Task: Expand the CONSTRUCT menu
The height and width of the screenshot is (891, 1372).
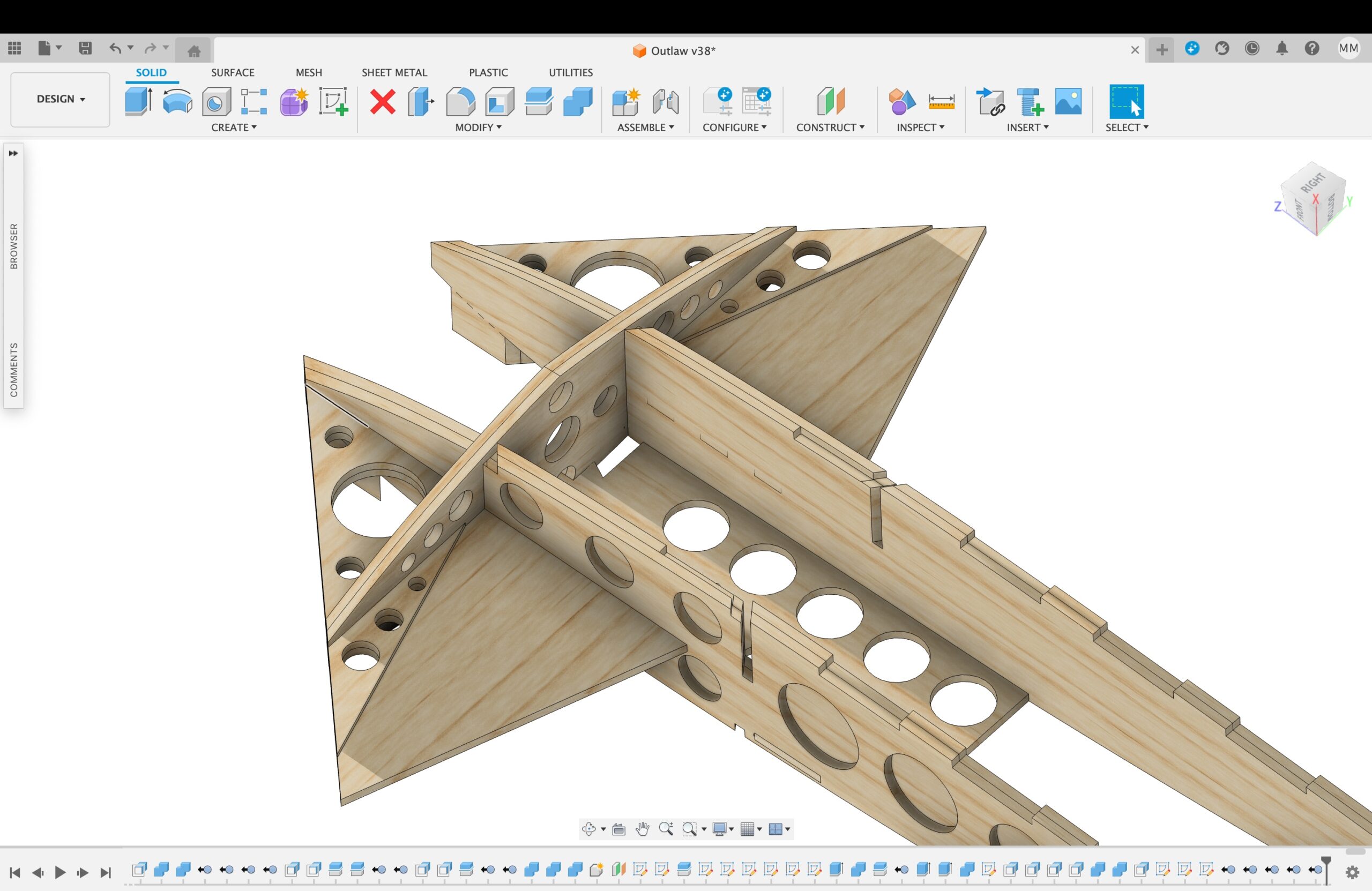Action: click(830, 128)
